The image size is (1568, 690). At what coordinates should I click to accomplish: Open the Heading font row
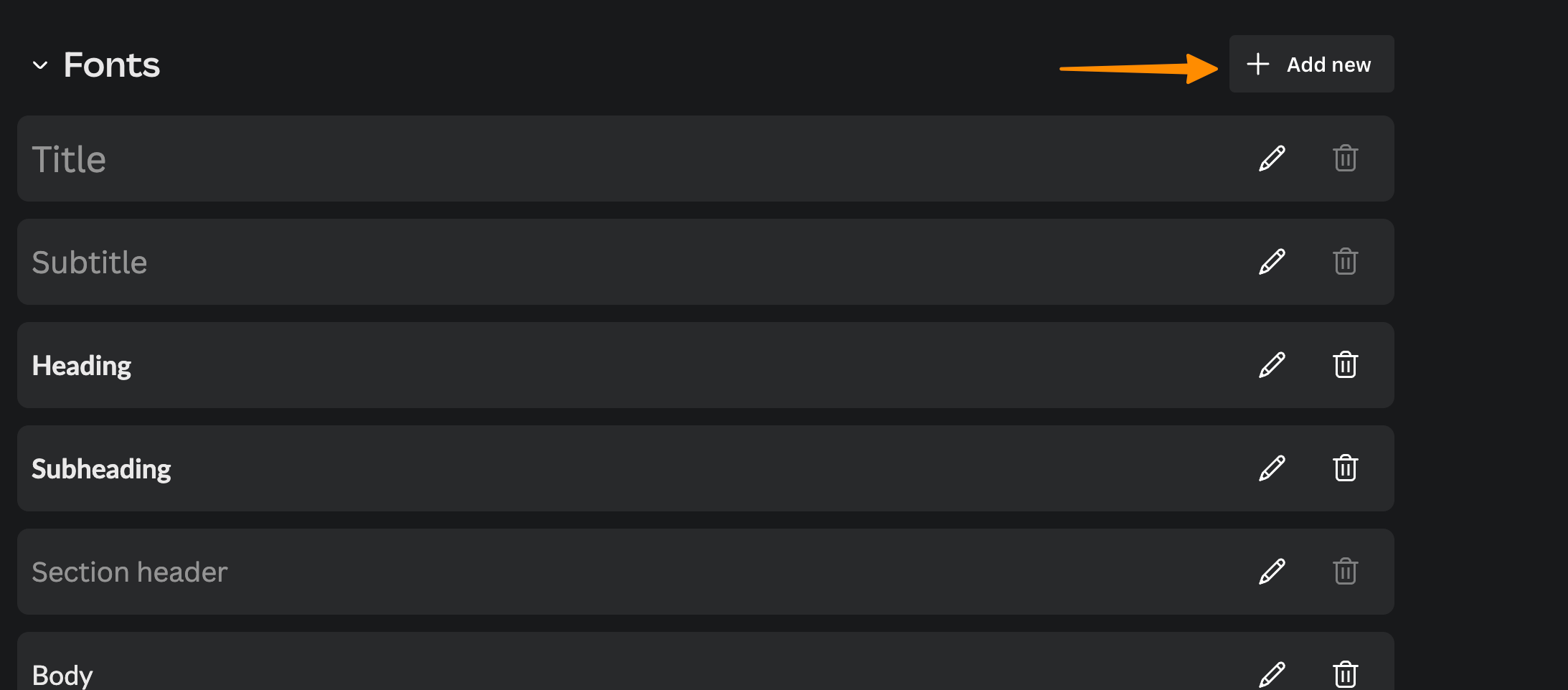click(x=706, y=365)
